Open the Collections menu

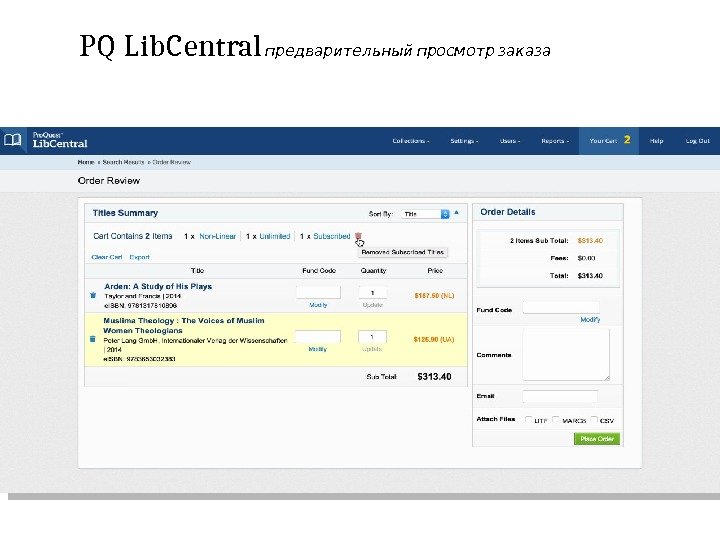tap(411, 141)
